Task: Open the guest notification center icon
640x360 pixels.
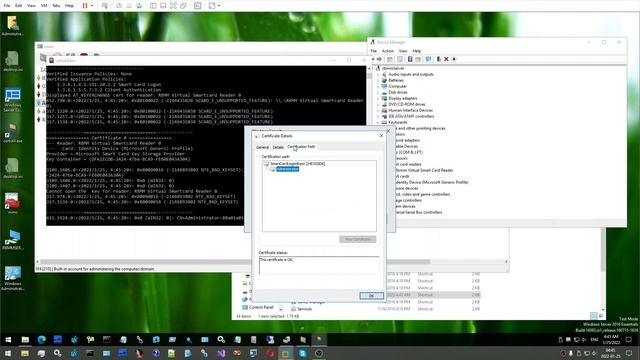Action: pyautogui.click(x=629, y=340)
